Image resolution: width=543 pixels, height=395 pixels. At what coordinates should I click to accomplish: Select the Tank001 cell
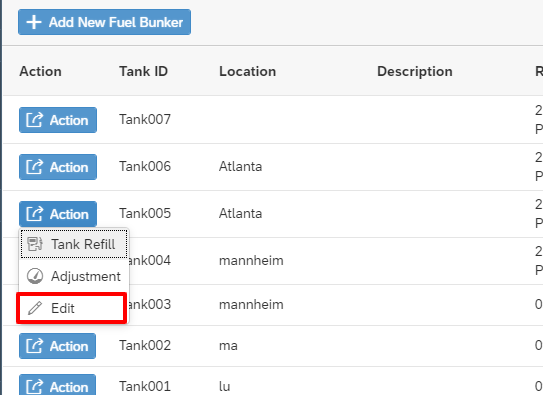[145, 386]
